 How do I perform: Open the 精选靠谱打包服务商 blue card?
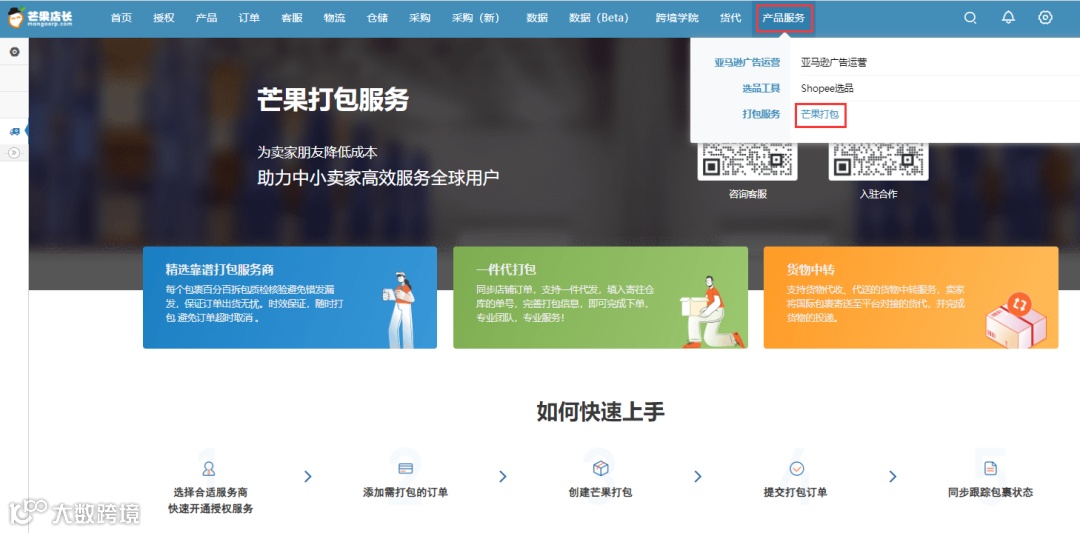(x=290, y=297)
